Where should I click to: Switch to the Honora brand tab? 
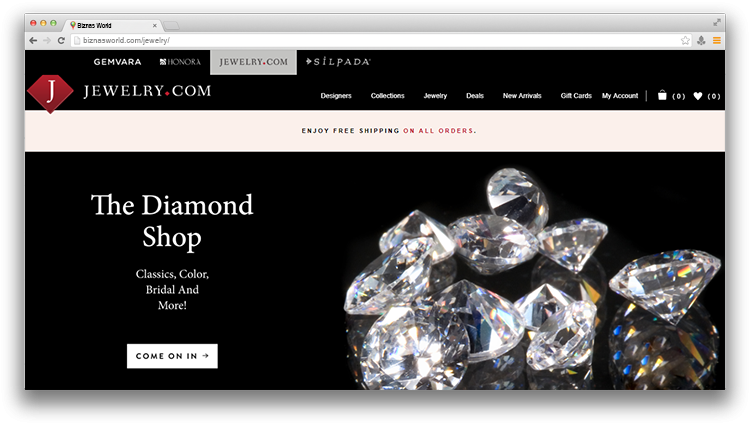(x=180, y=62)
